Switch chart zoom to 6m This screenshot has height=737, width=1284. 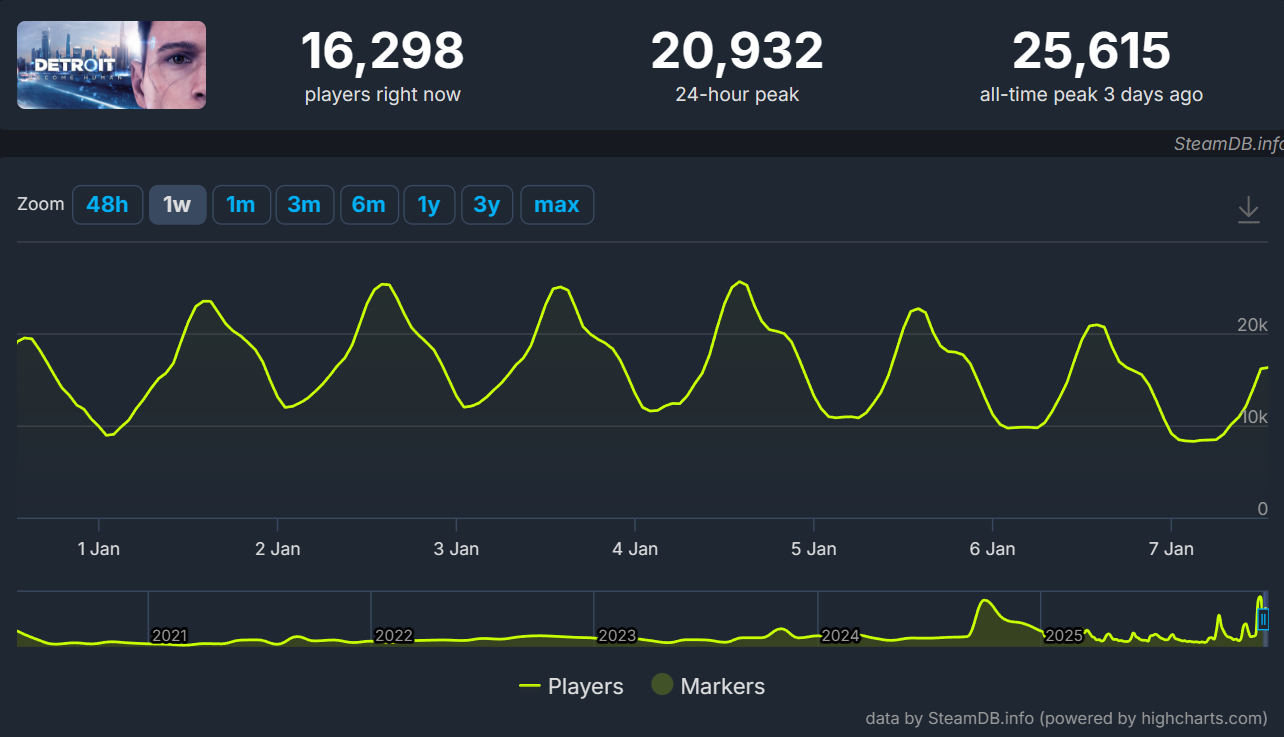(x=369, y=205)
